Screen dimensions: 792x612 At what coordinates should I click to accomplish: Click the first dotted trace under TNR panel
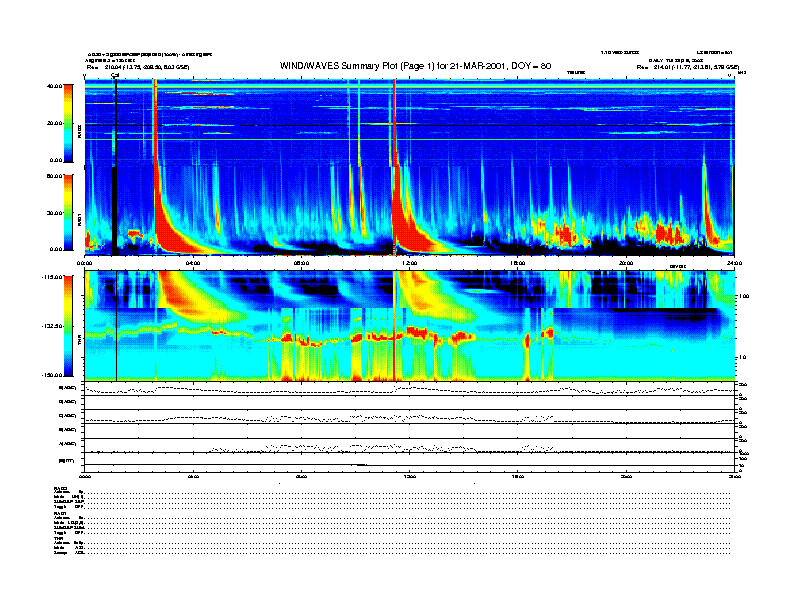click(409, 389)
